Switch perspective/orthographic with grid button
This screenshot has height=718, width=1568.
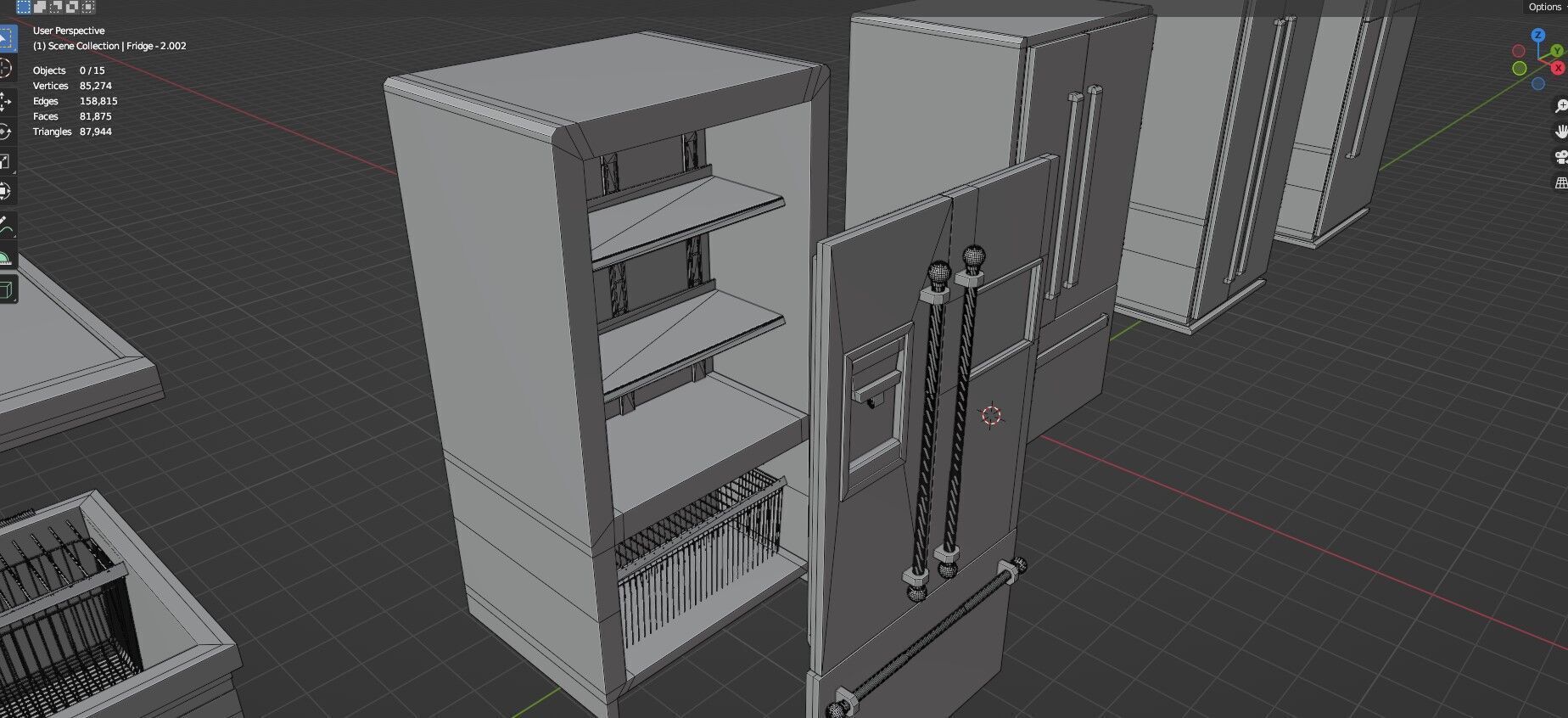click(x=1560, y=182)
